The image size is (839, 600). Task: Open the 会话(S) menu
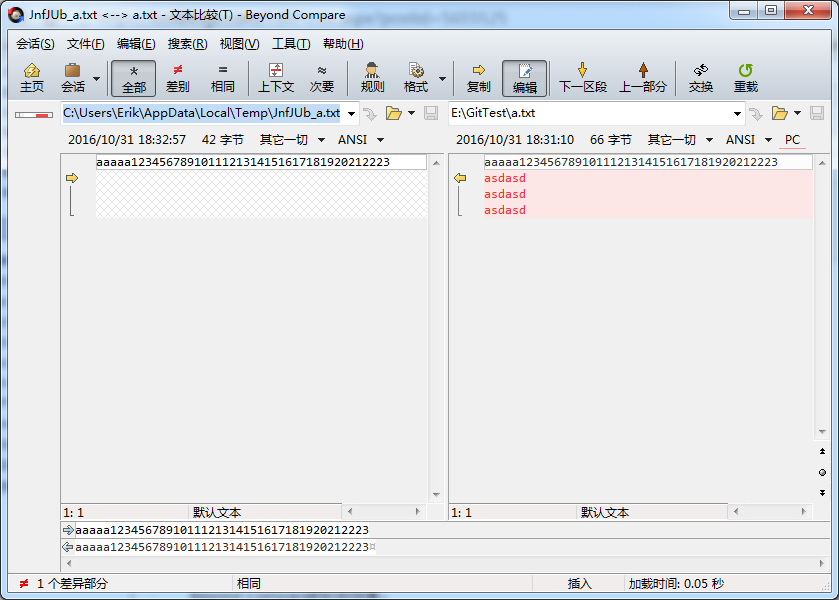(35, 44)
